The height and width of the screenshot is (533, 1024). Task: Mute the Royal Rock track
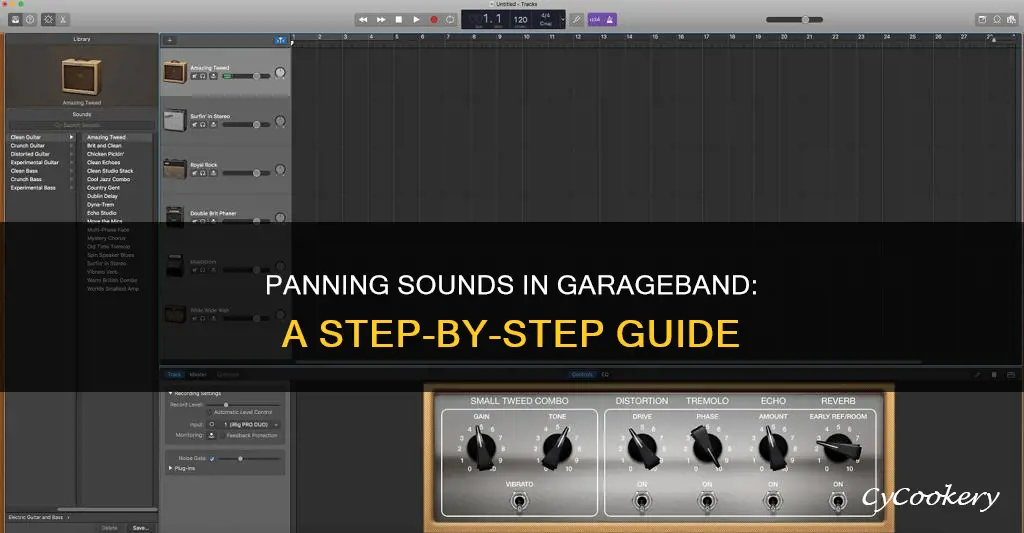[x=194, y=173]
